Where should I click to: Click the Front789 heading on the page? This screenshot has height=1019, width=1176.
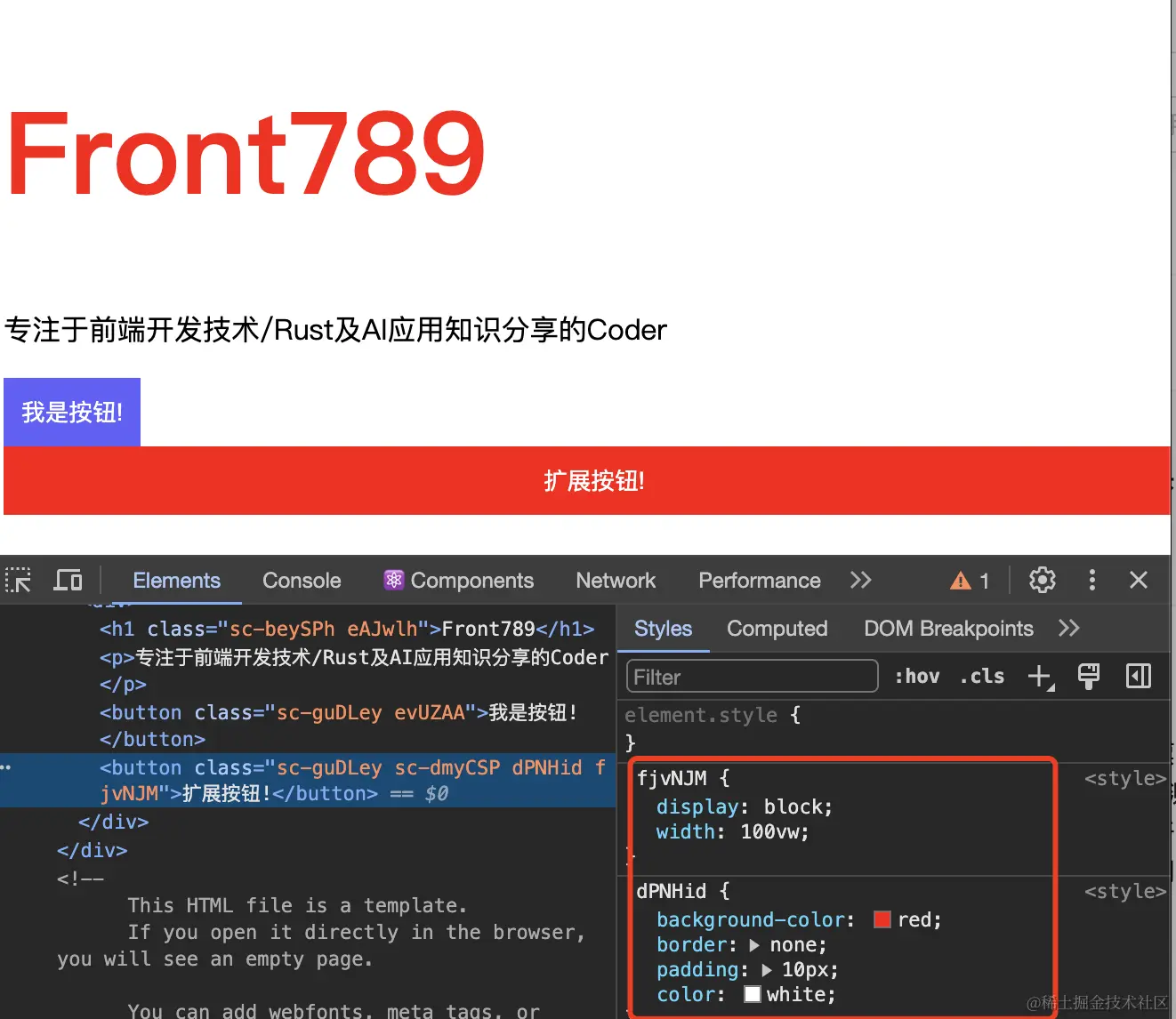[245, 153]
